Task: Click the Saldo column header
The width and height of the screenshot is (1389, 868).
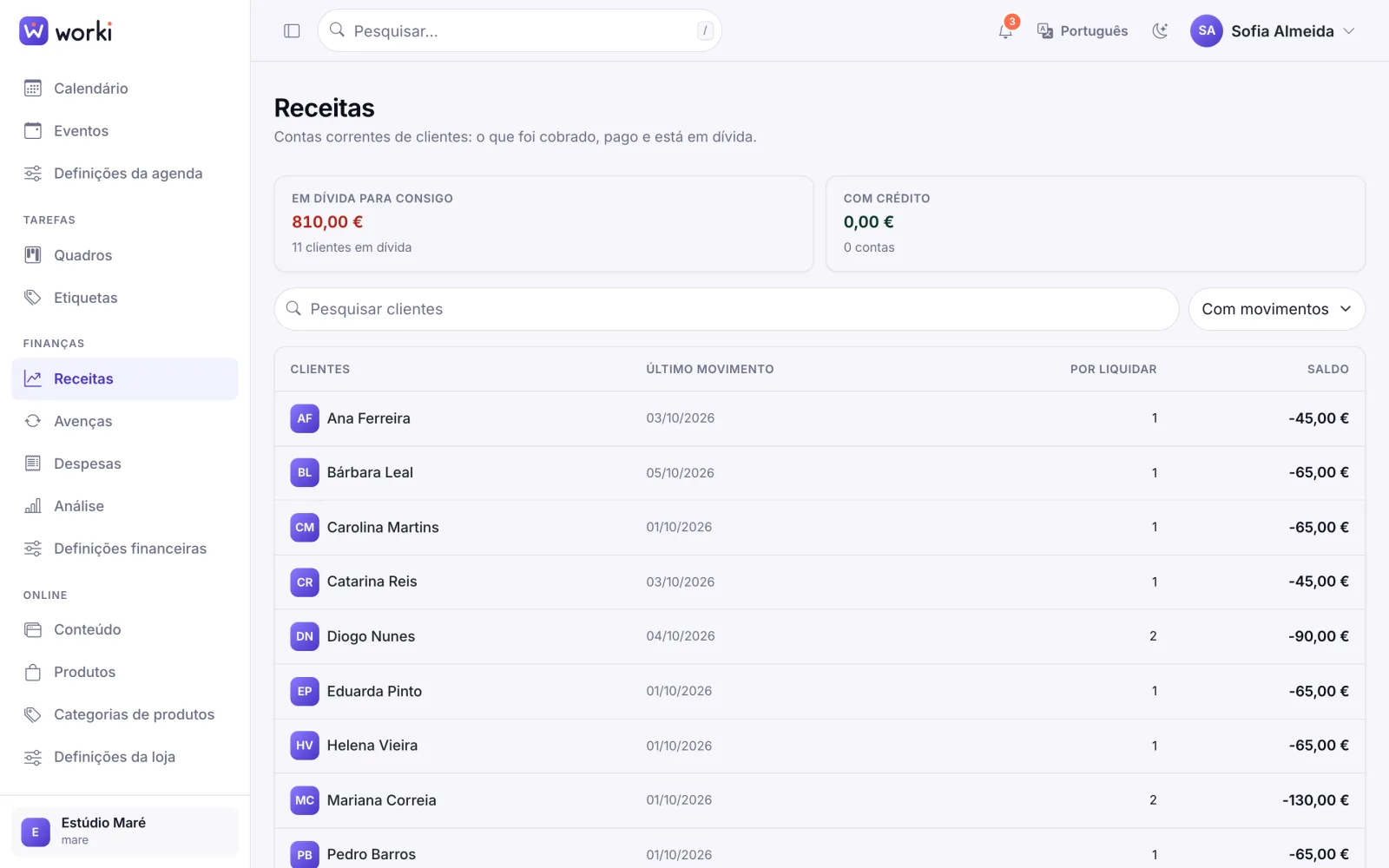Action: (1328, 369)
